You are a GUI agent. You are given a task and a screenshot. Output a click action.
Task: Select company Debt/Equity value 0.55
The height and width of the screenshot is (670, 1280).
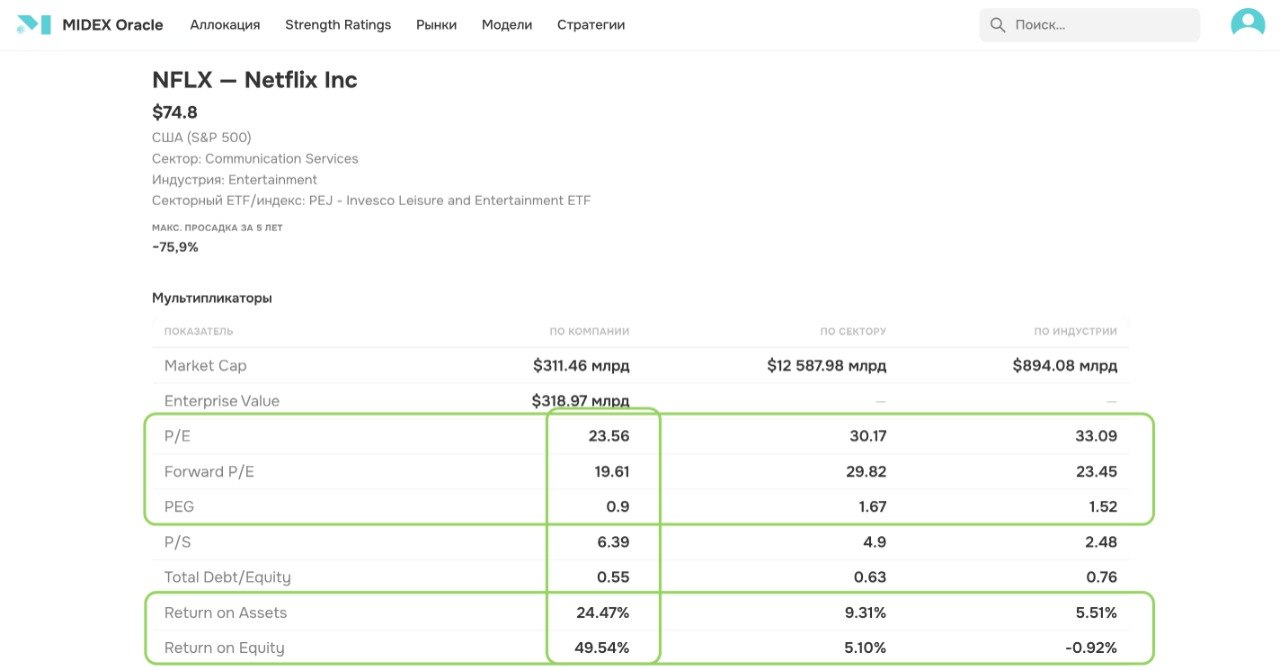pyautogui.click(x=613, y=577)
